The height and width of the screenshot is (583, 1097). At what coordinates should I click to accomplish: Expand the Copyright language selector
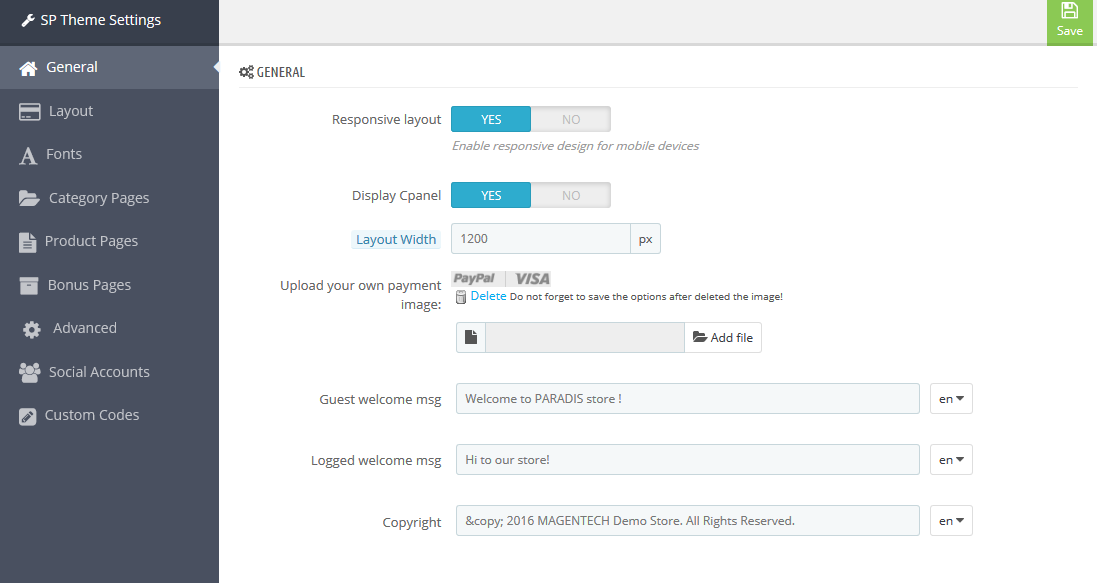point(951,521)
